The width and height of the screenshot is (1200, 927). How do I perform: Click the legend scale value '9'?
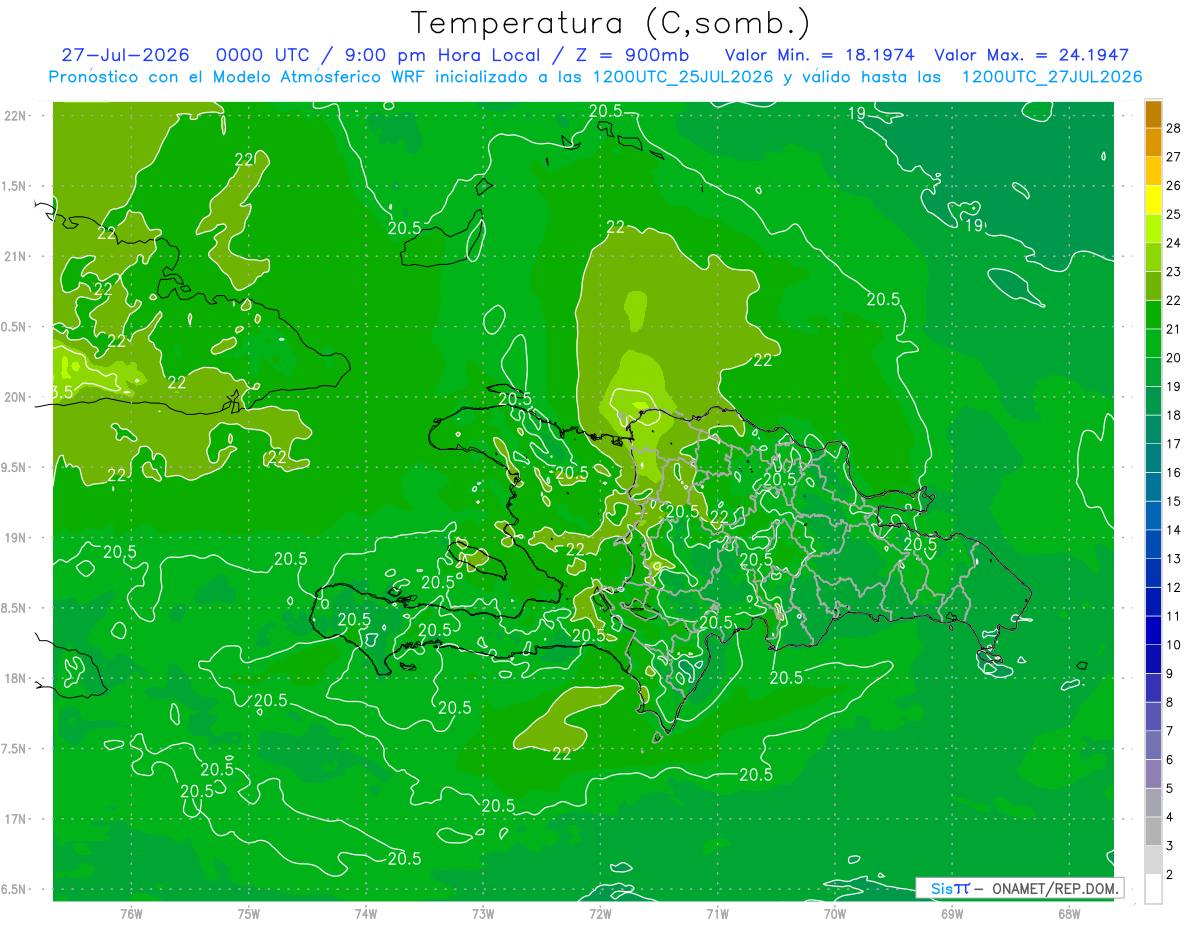click(1171, 674)
